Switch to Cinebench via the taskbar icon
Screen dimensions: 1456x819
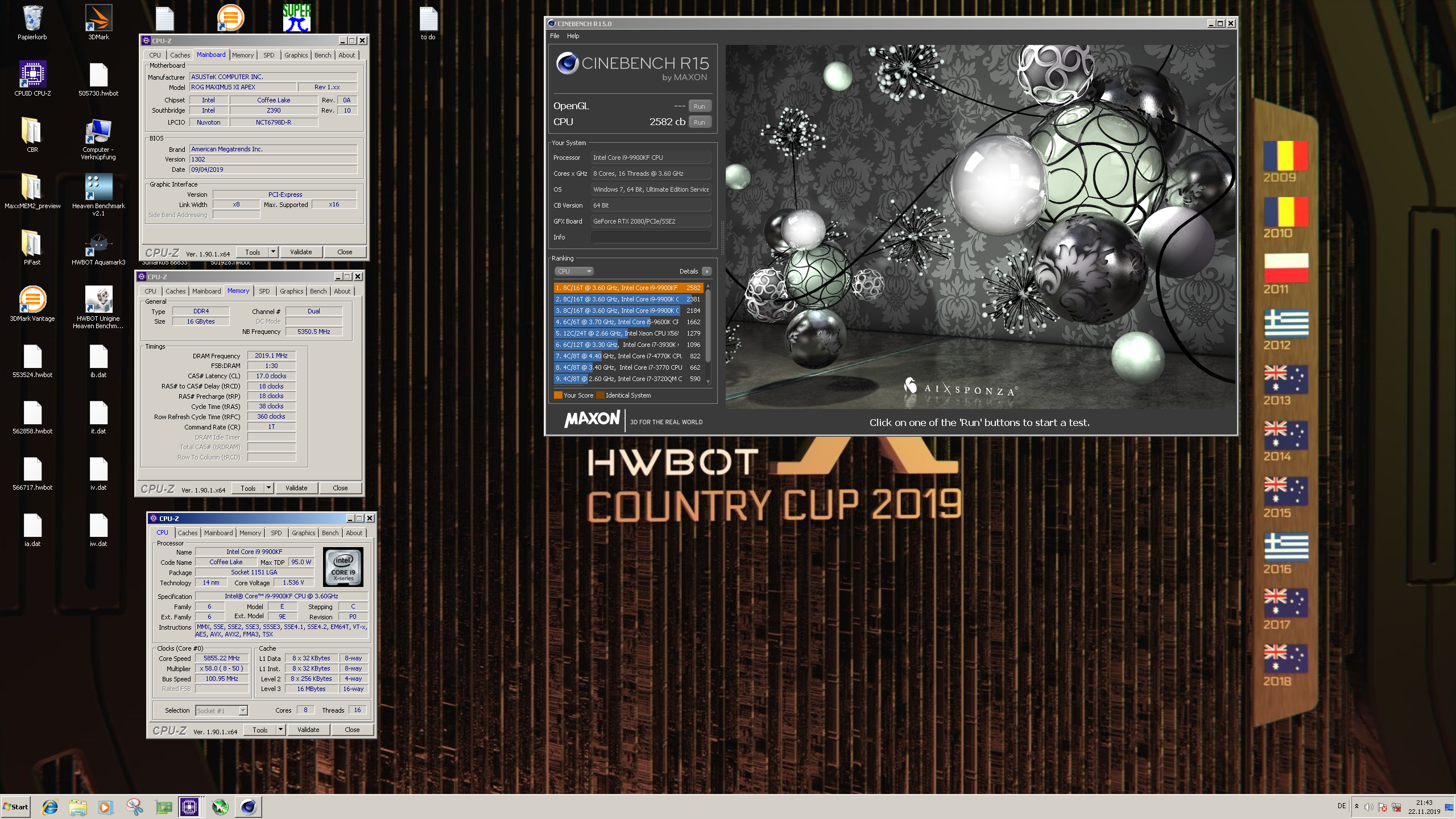point(248,806)
